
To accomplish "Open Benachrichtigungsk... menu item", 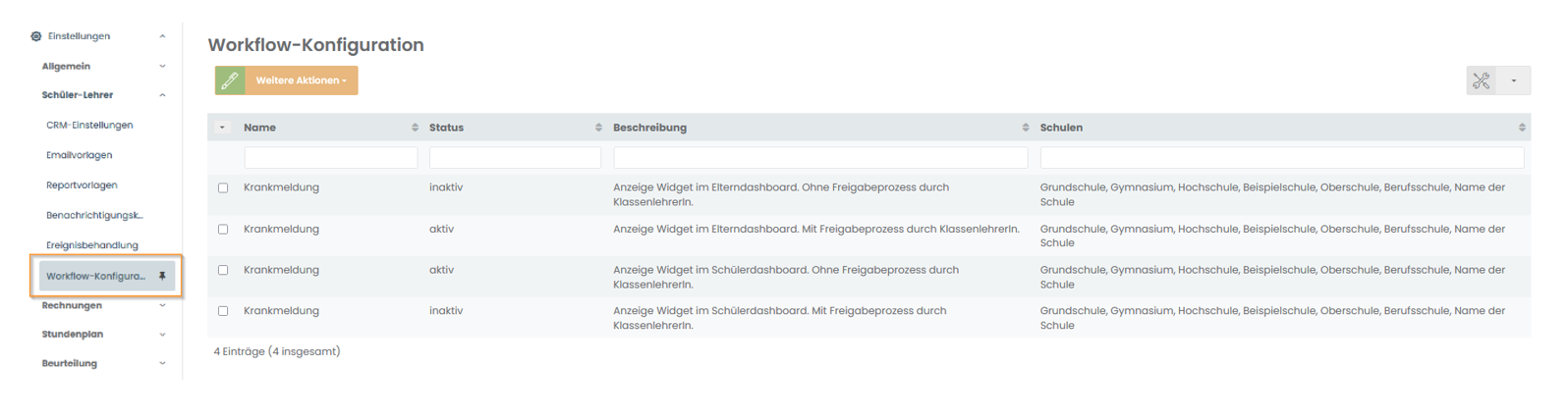I will coord(94,215).
